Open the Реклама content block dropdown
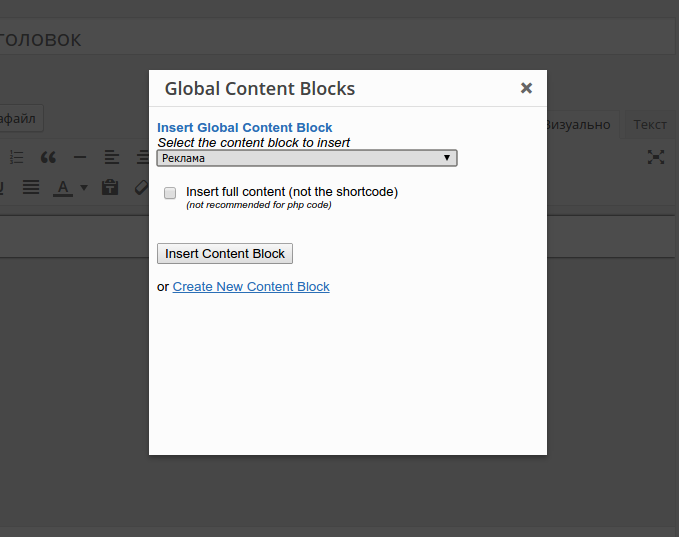The image size is (679, 537). point(307,158)
